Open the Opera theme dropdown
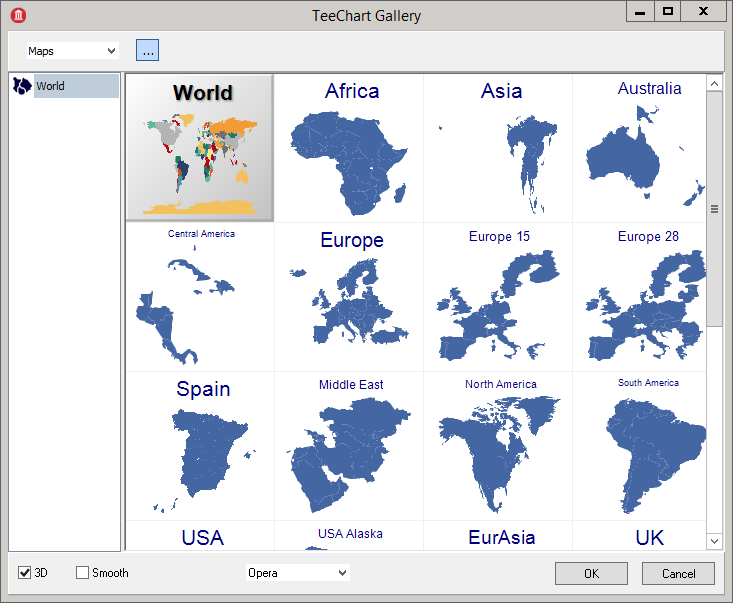733x603 pixels. [298, 573]
